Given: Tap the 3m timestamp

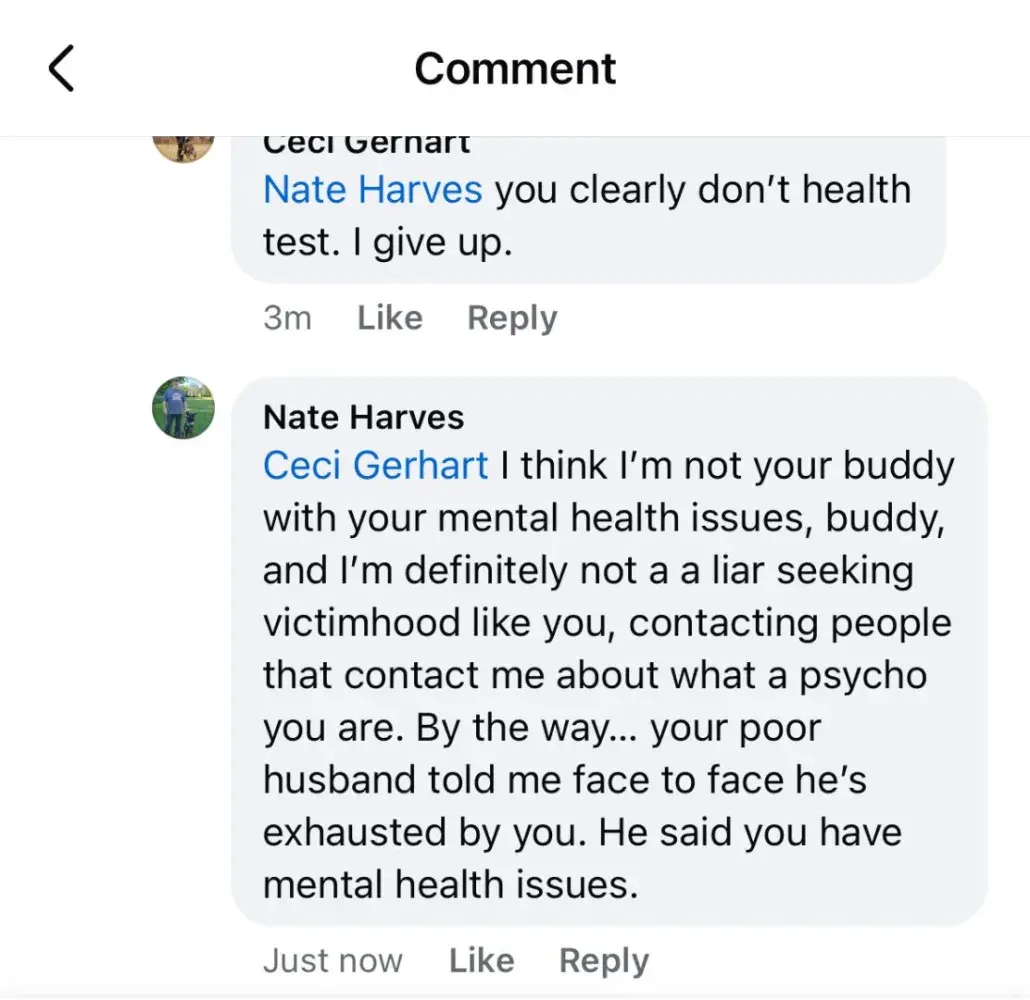Looking at the screenshot, I should click(287, 318).
